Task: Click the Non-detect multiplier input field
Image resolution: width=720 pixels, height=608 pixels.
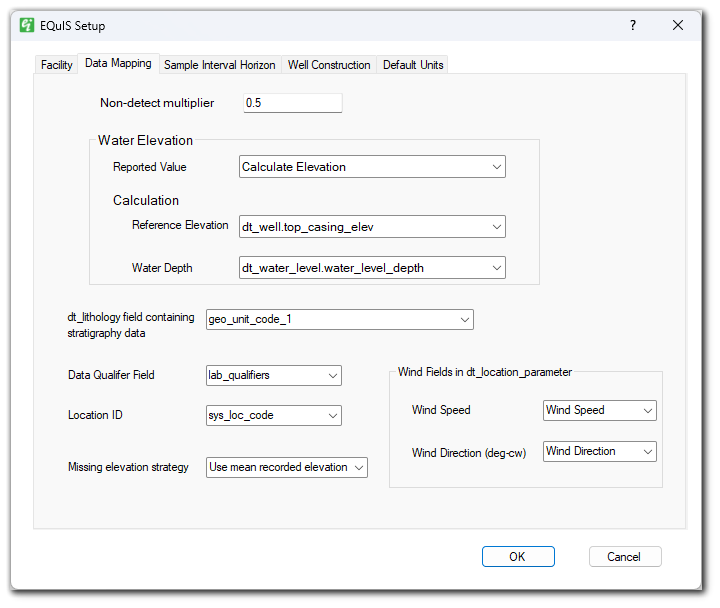Action: click(x=293, y=103)
